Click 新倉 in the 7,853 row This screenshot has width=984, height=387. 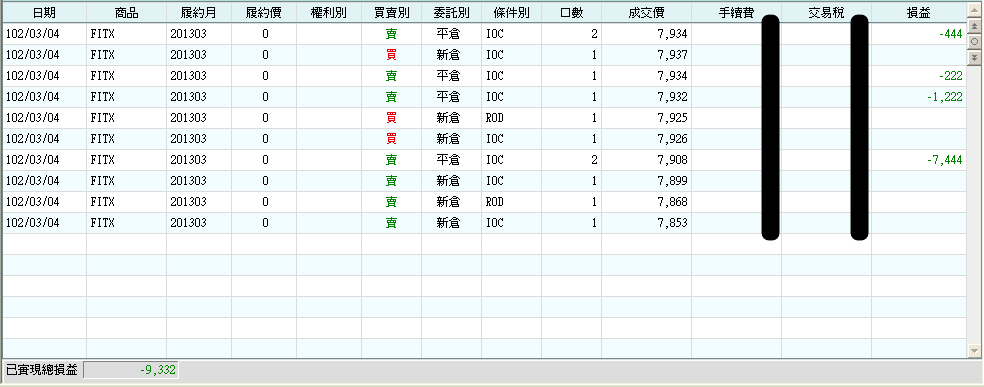tap(448, 223)
